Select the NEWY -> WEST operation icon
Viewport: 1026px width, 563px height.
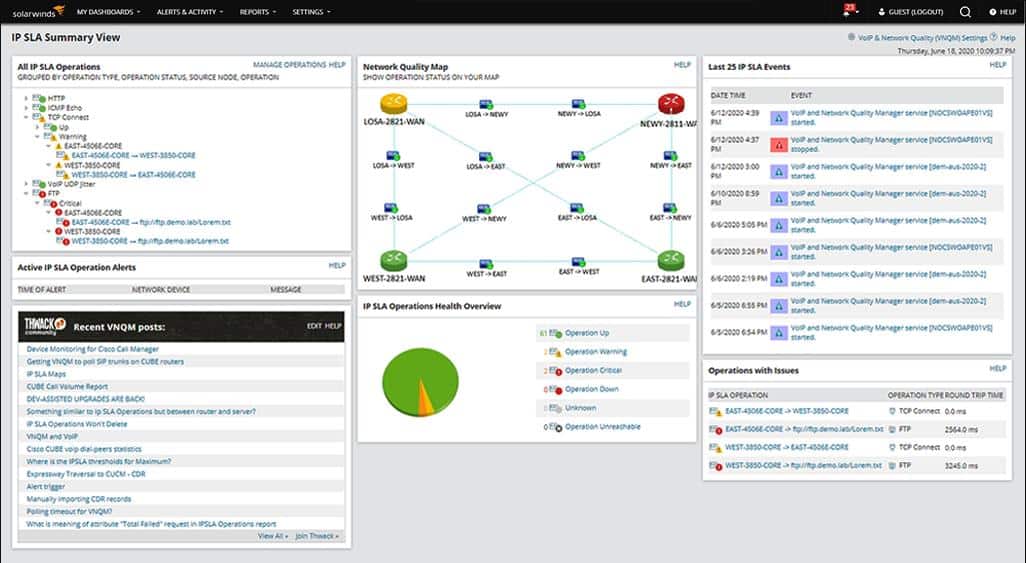578,155
